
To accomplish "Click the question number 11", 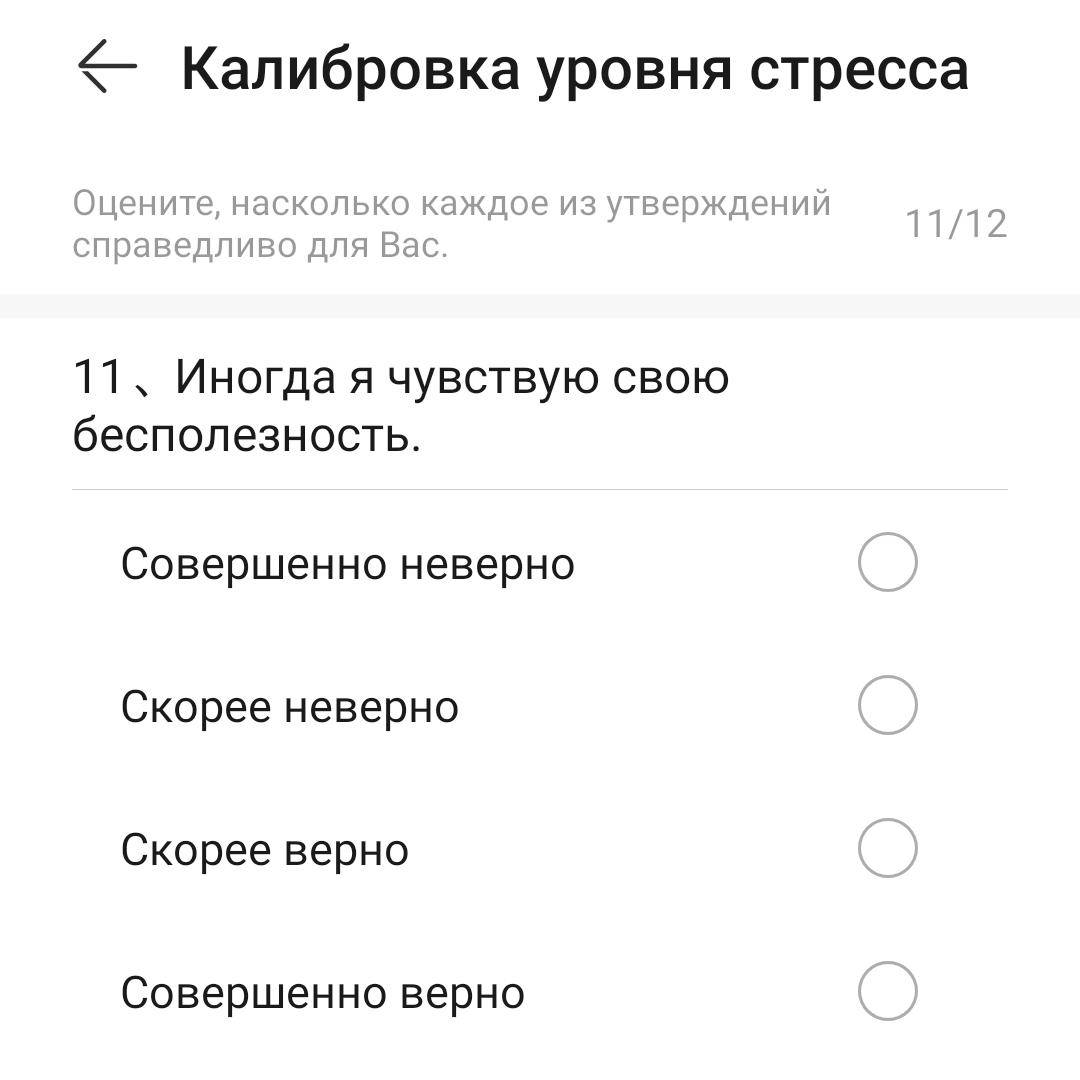I will pos(97,378).
